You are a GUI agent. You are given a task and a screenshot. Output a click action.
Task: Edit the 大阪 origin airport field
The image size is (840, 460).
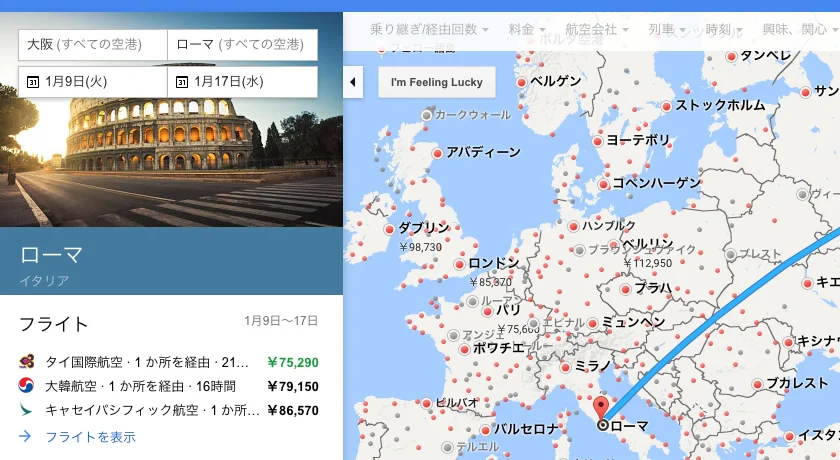[92, 45]
